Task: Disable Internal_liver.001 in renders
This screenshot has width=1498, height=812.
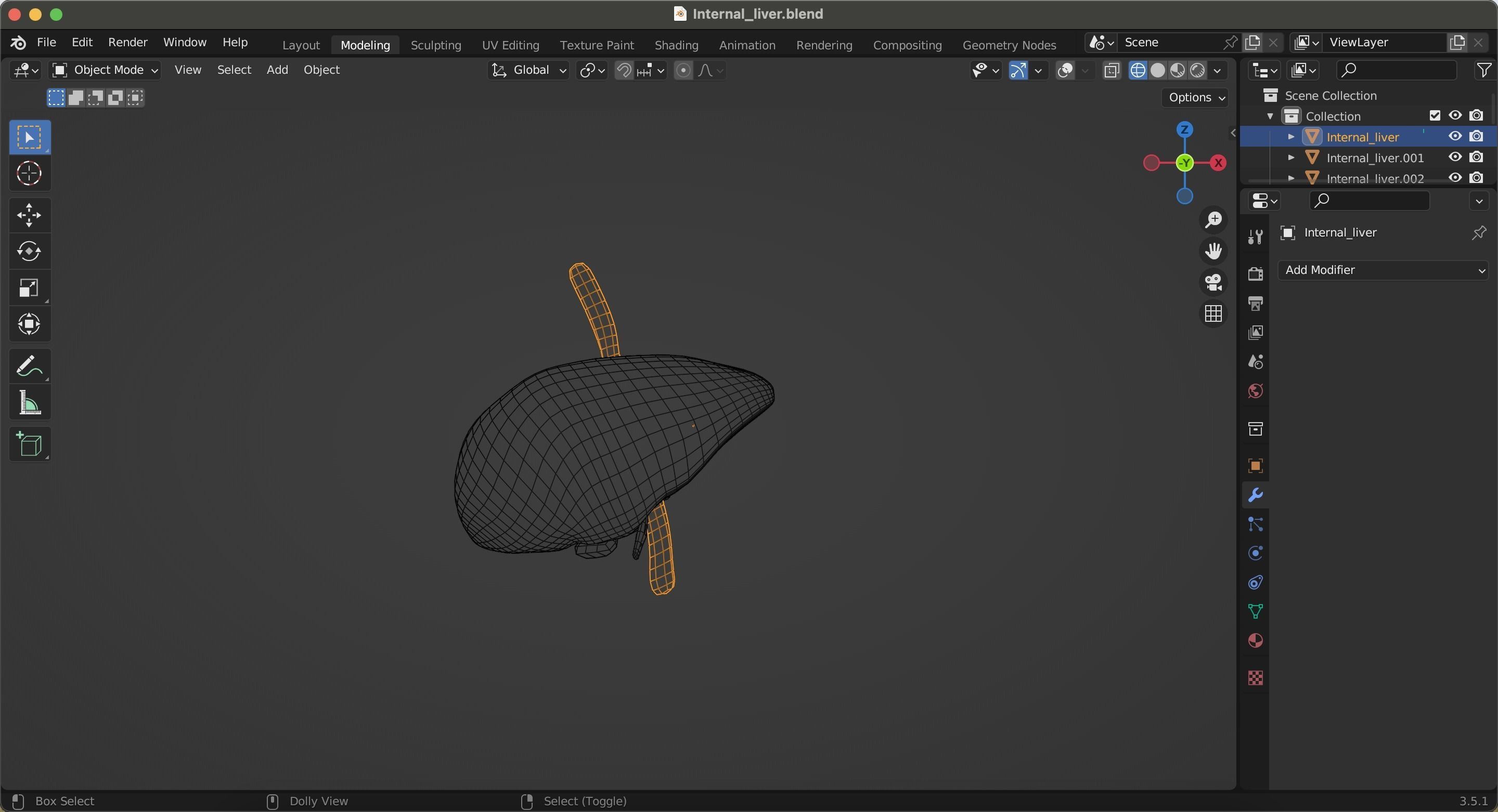Action: pos(1476,158)
